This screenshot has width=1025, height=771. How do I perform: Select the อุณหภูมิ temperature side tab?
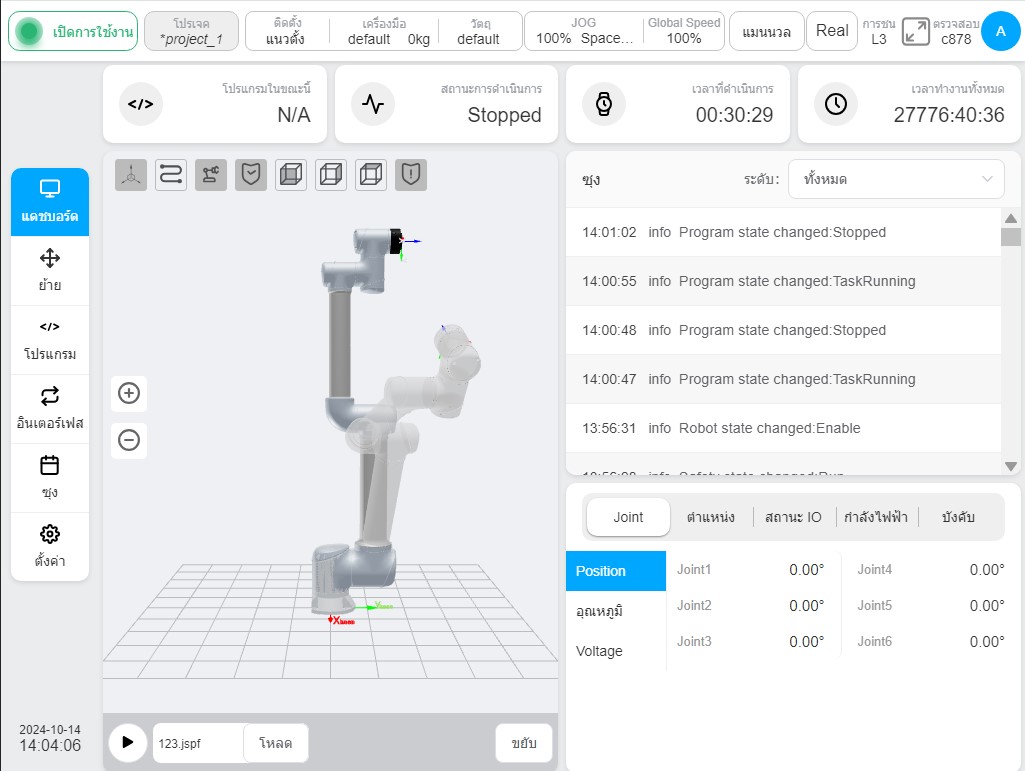616,611
